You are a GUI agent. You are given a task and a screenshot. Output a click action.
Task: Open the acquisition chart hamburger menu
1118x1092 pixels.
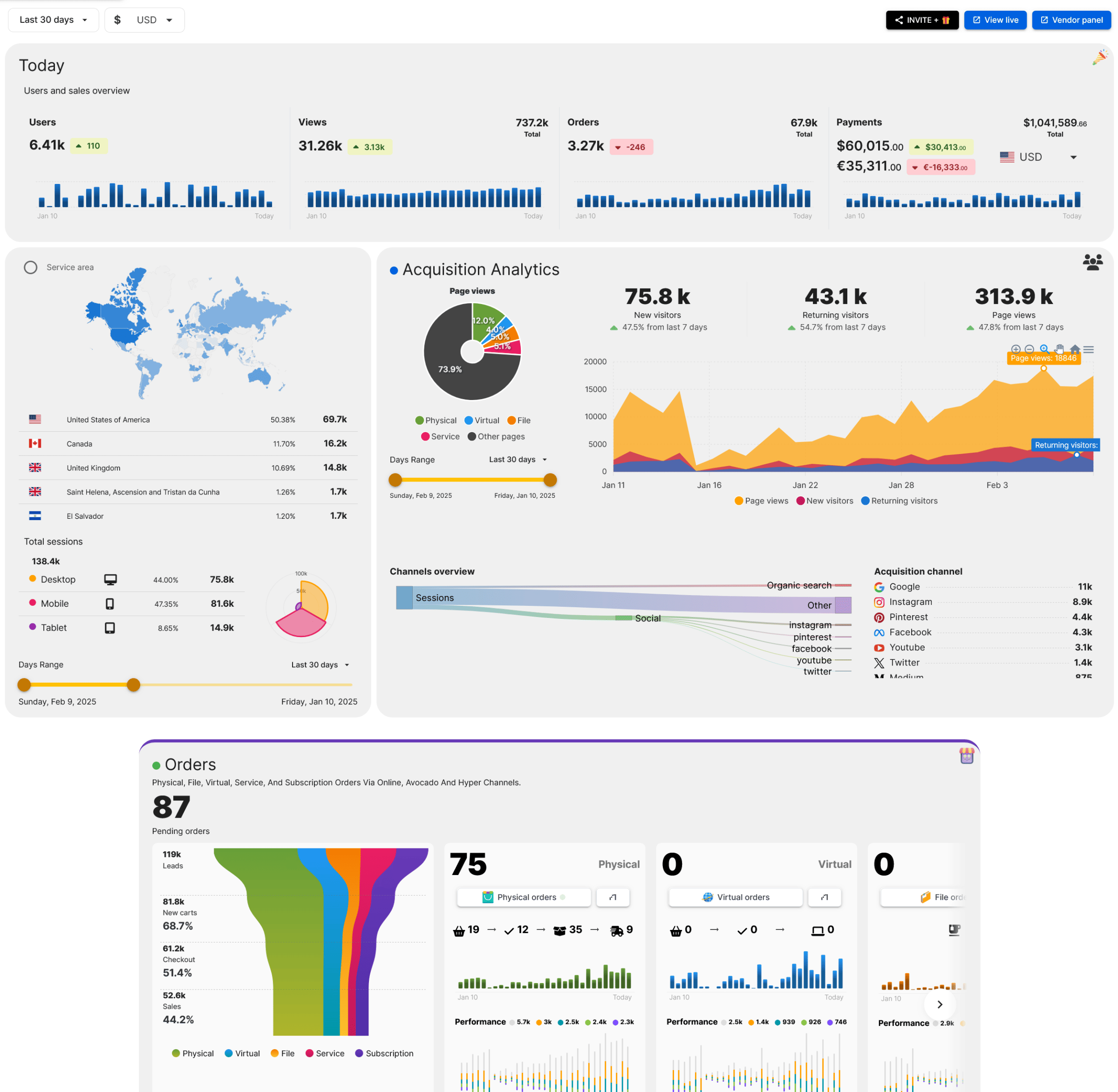point(1088,349)
